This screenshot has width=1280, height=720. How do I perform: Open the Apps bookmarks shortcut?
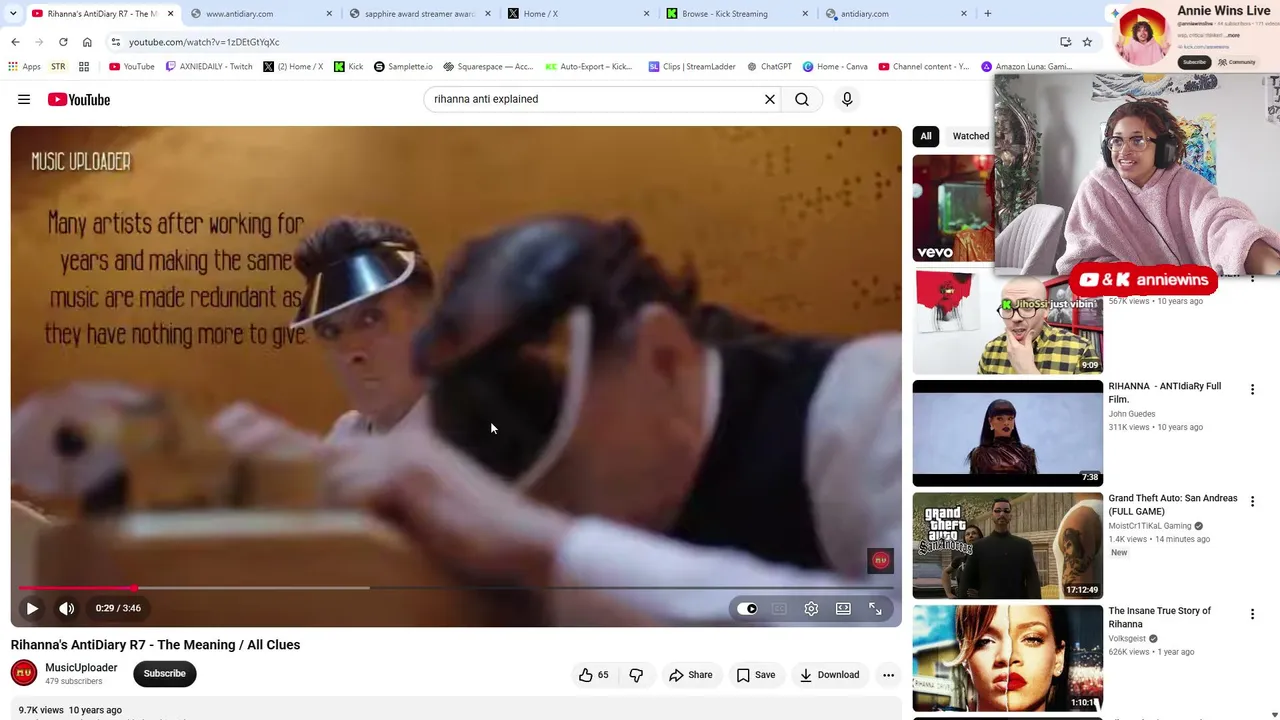pyautogui.click(x=24, y=67)
